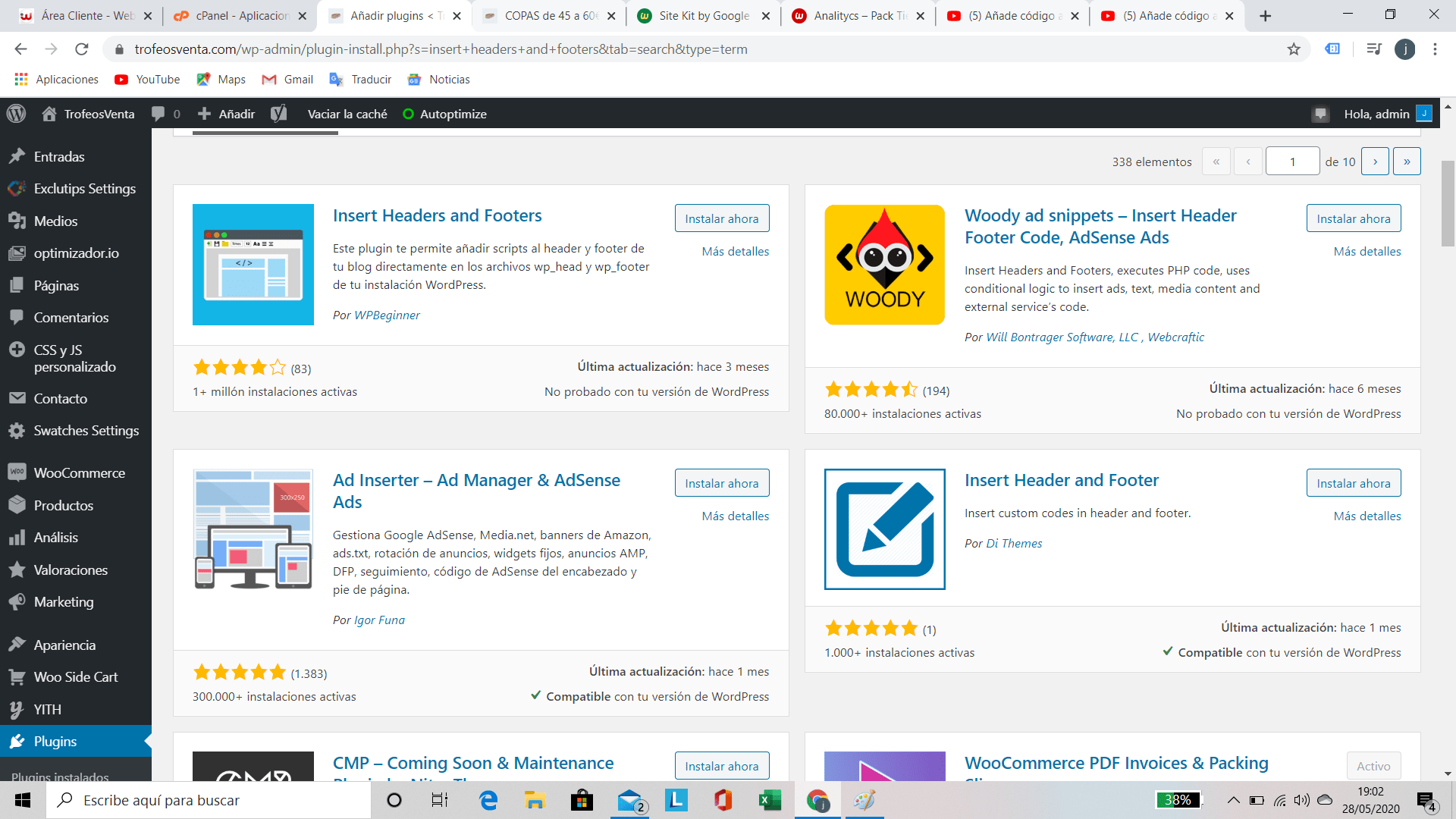This screenshot has height=819, width=1456.
Task: Open the Gmail bookmark
Action: click(287, 79)
